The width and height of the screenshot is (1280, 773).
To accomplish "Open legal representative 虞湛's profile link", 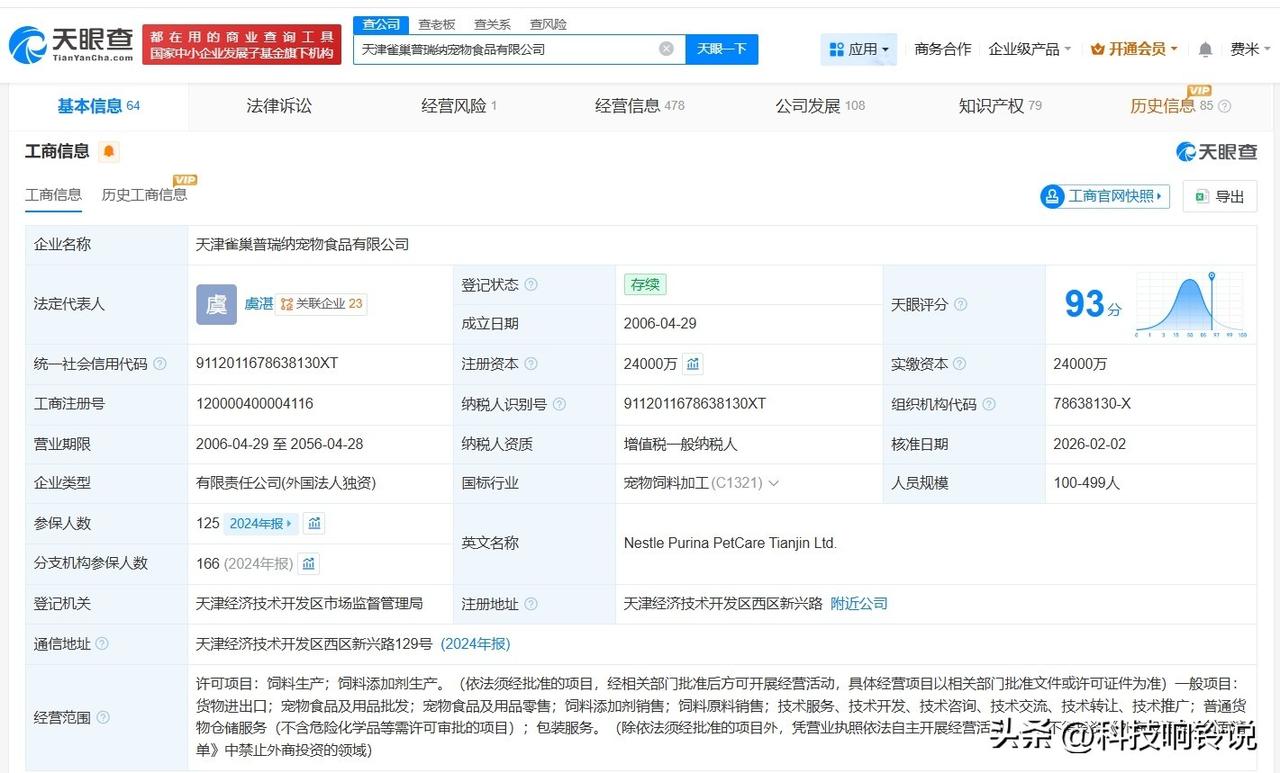I will click(259, 304).
